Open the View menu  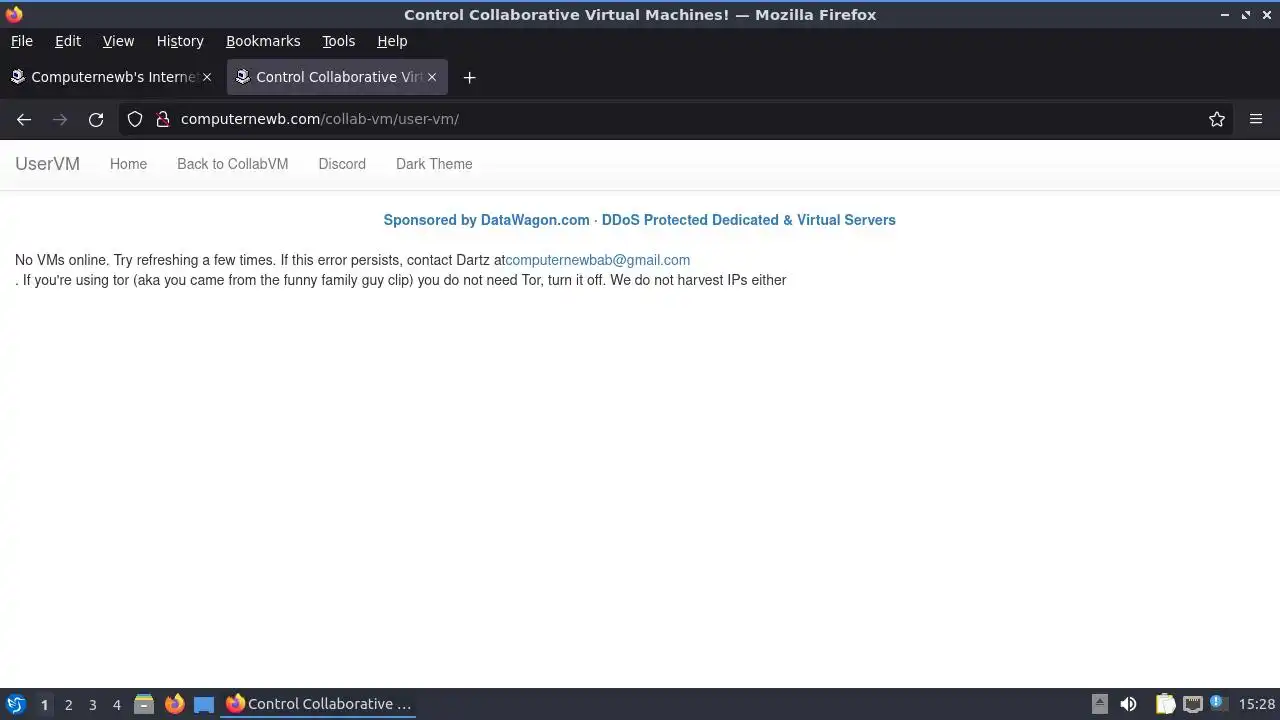pos(118,41)
